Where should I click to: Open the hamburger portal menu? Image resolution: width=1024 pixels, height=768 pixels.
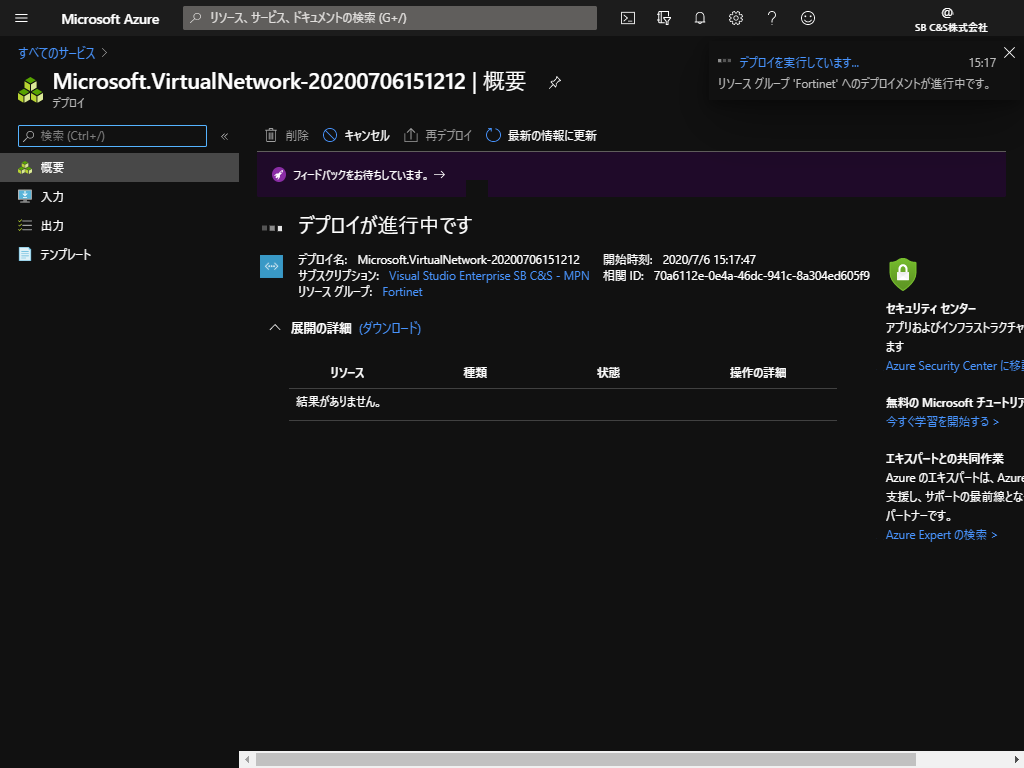point(21,18)
